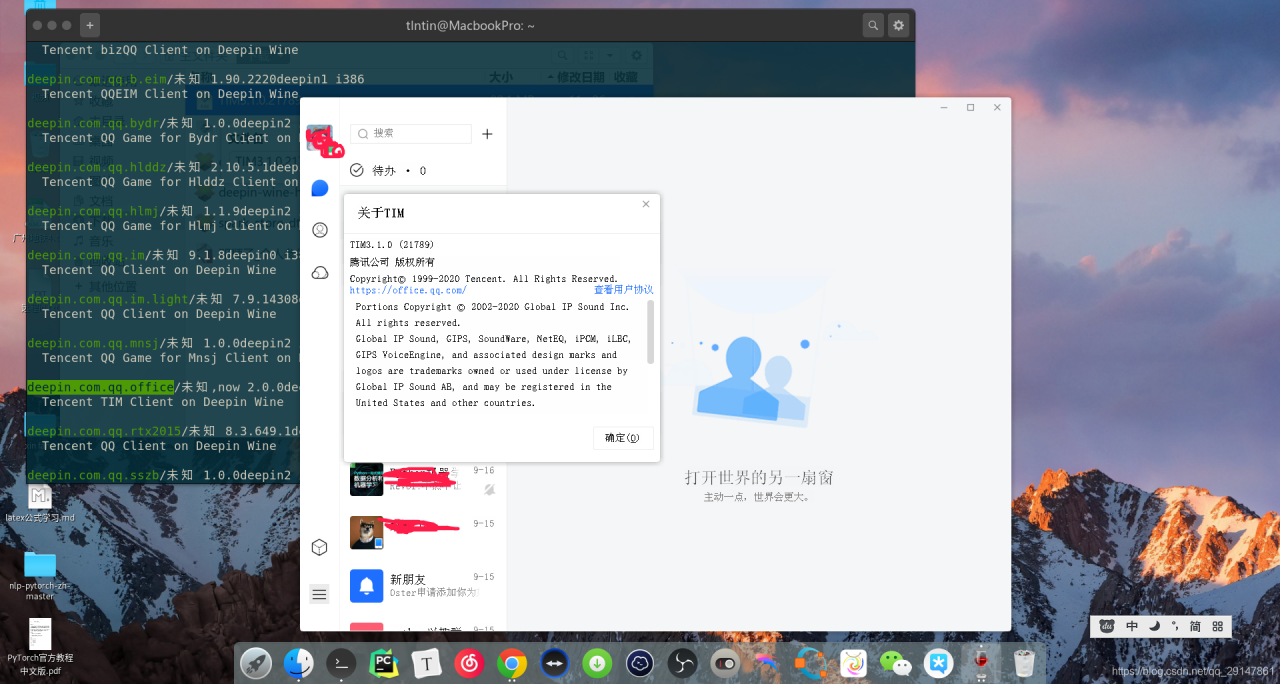Image resolution: width=1280 pixels, height=684 pixels.
Task: Open the chat dated 9-16 in TIM
Action: [x=423, y=478]
